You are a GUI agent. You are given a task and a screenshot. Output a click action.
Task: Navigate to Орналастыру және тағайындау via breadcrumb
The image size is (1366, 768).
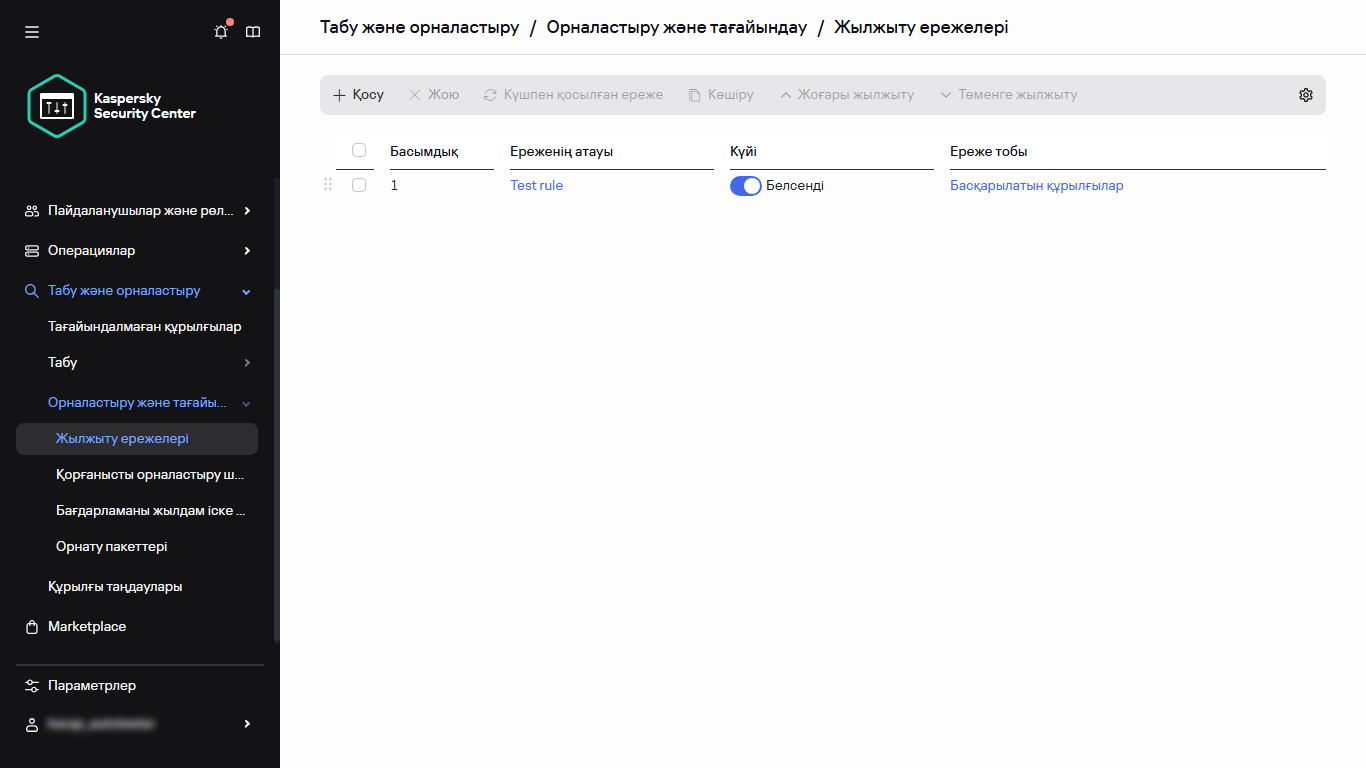pyautogui.click(x=675, y=27)
